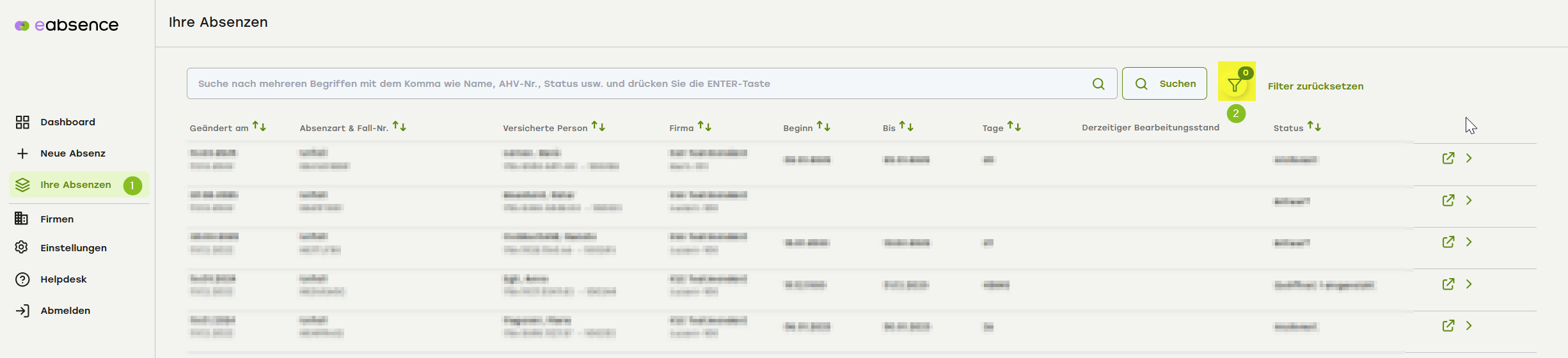The width and height of the screenshot is (1568, 358).
Task: Toggle sorting on Status column
Action: [x=1314, y=127]
